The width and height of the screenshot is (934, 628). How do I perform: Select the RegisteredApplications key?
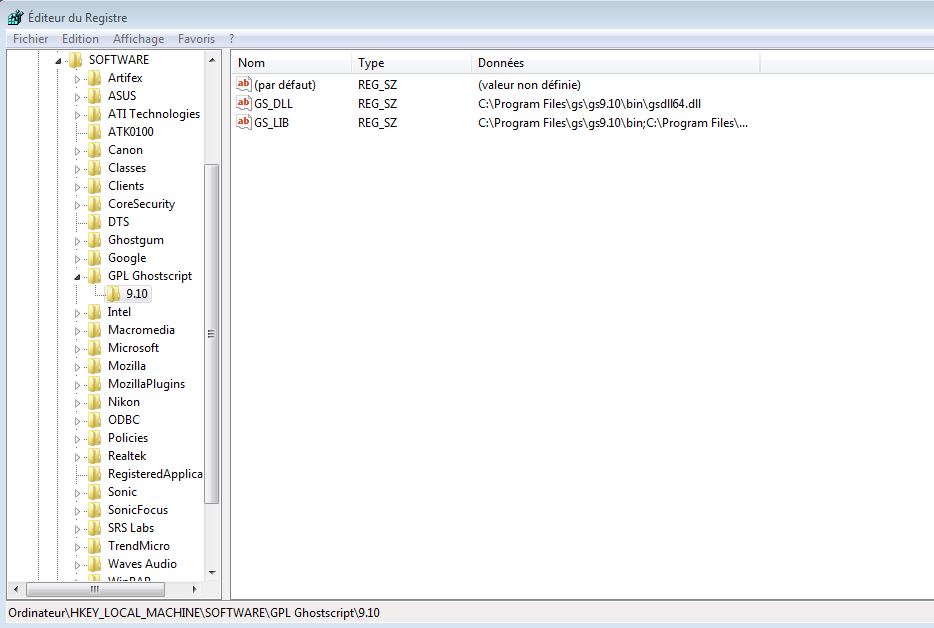tap(155, 474)
